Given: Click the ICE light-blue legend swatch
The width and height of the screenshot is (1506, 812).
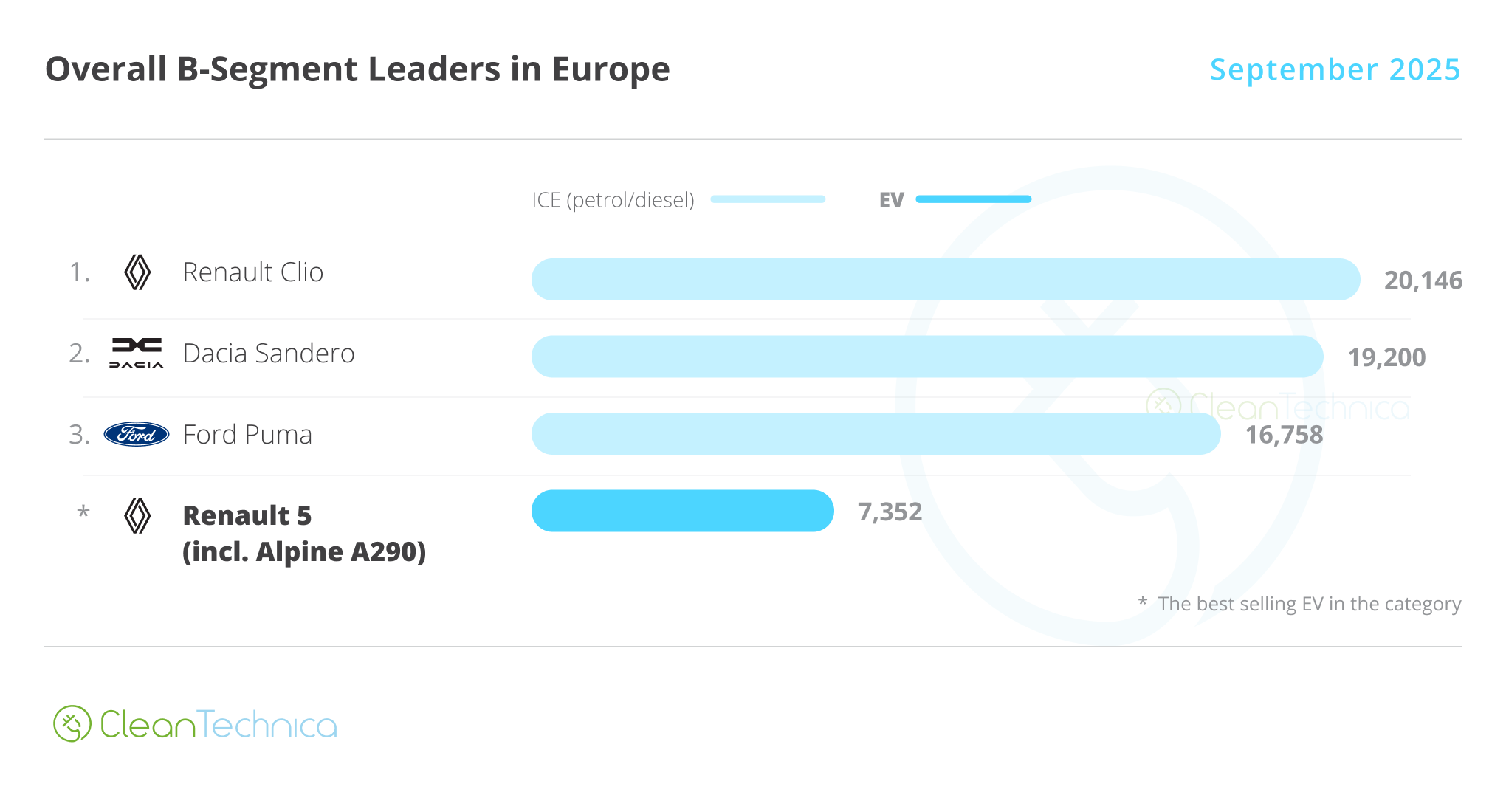Looking at the screenshot, I should 768,199.
